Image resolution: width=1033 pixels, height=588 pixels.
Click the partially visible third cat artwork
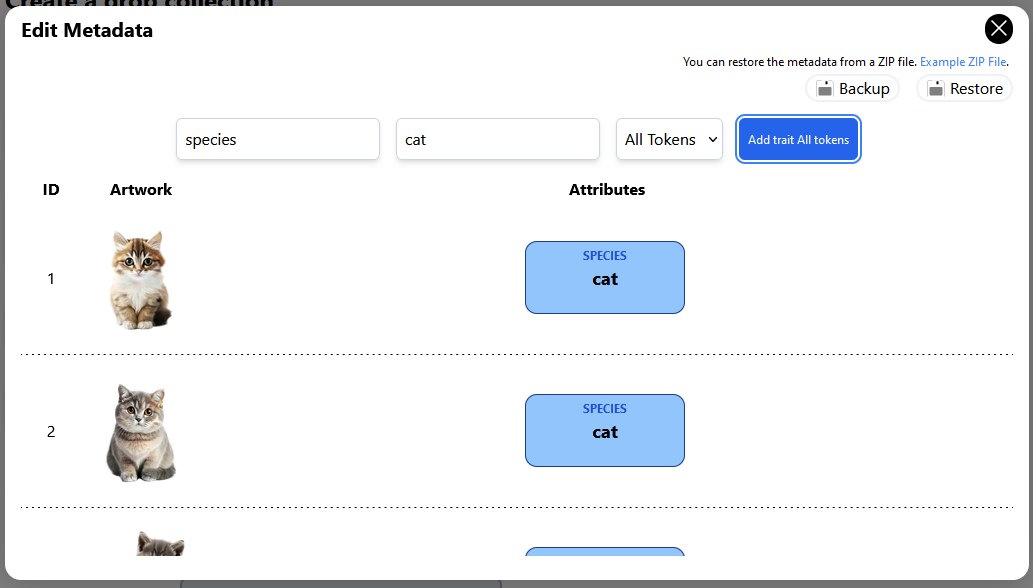coord(160,544)
